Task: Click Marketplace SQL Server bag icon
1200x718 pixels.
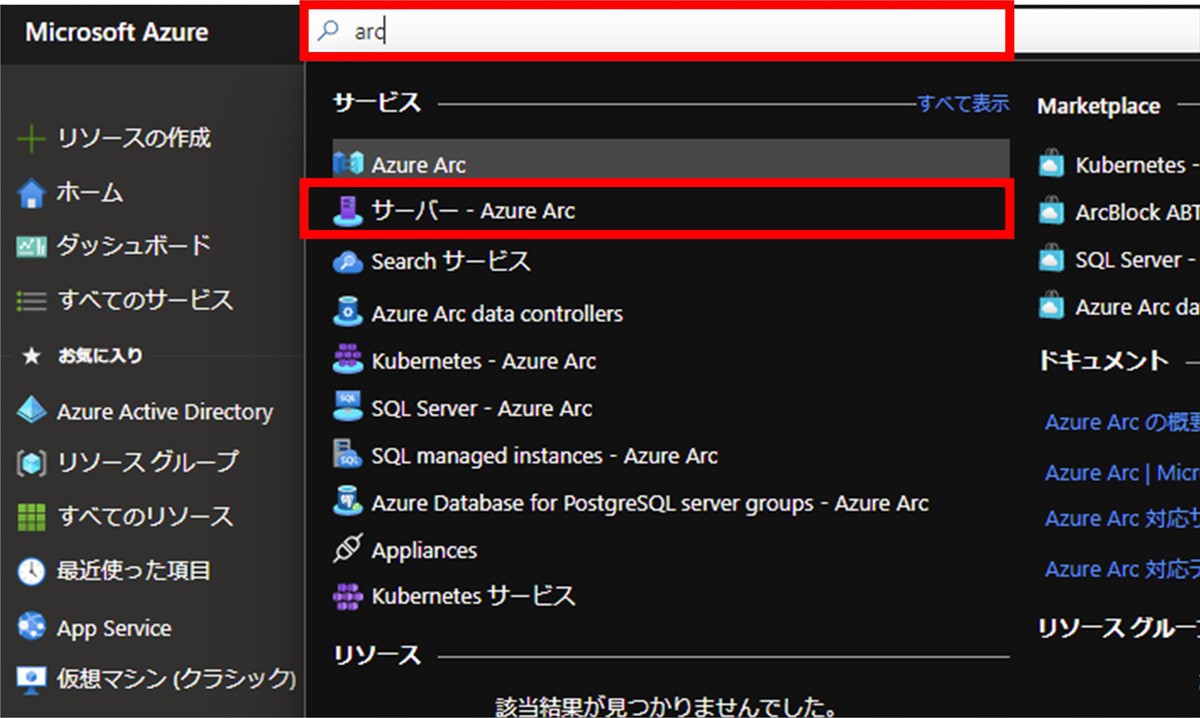Action: point(1052,259)
